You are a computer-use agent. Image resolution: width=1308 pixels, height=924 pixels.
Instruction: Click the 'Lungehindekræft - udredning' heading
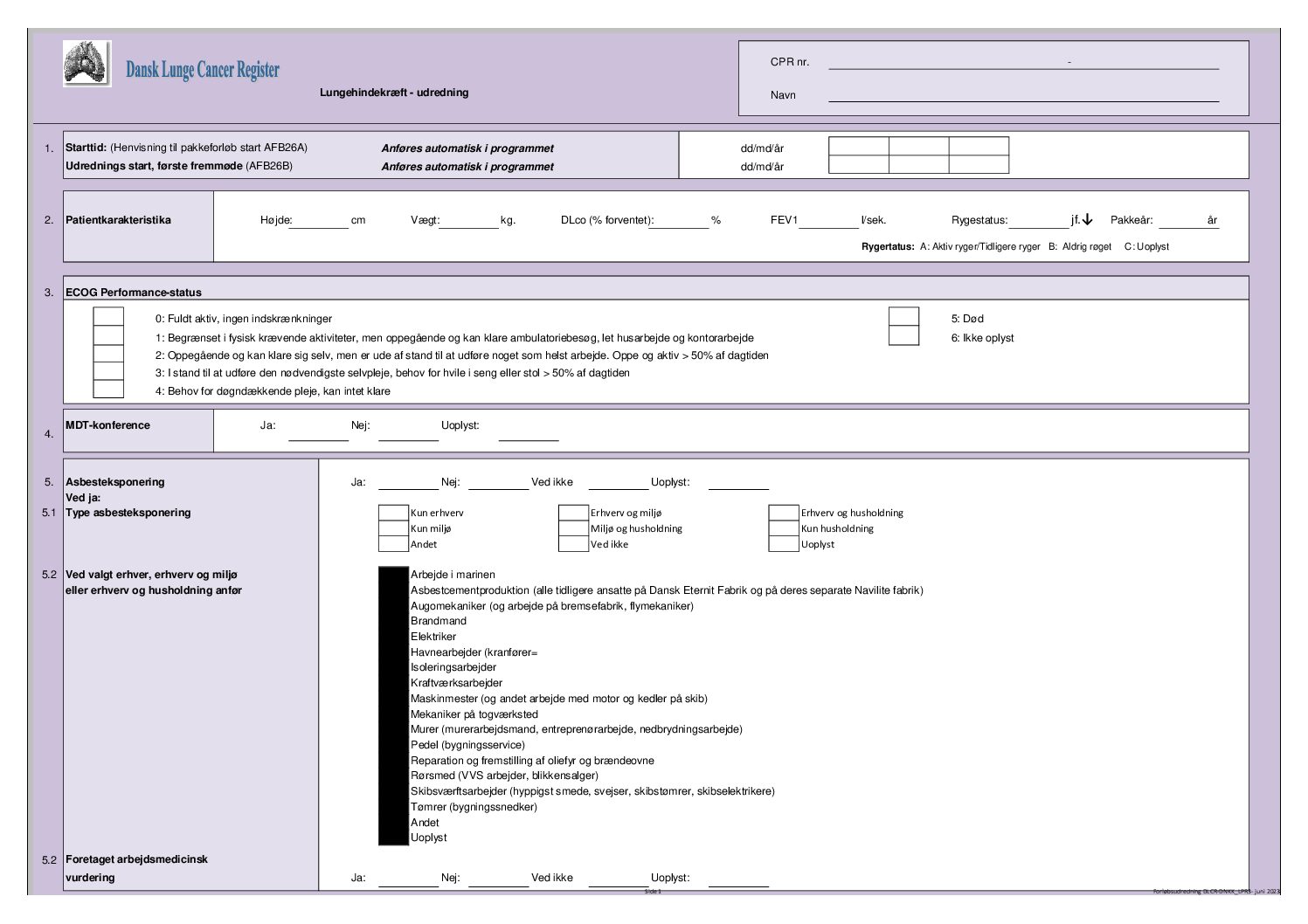pyautogui.click(x=394, y=93)
